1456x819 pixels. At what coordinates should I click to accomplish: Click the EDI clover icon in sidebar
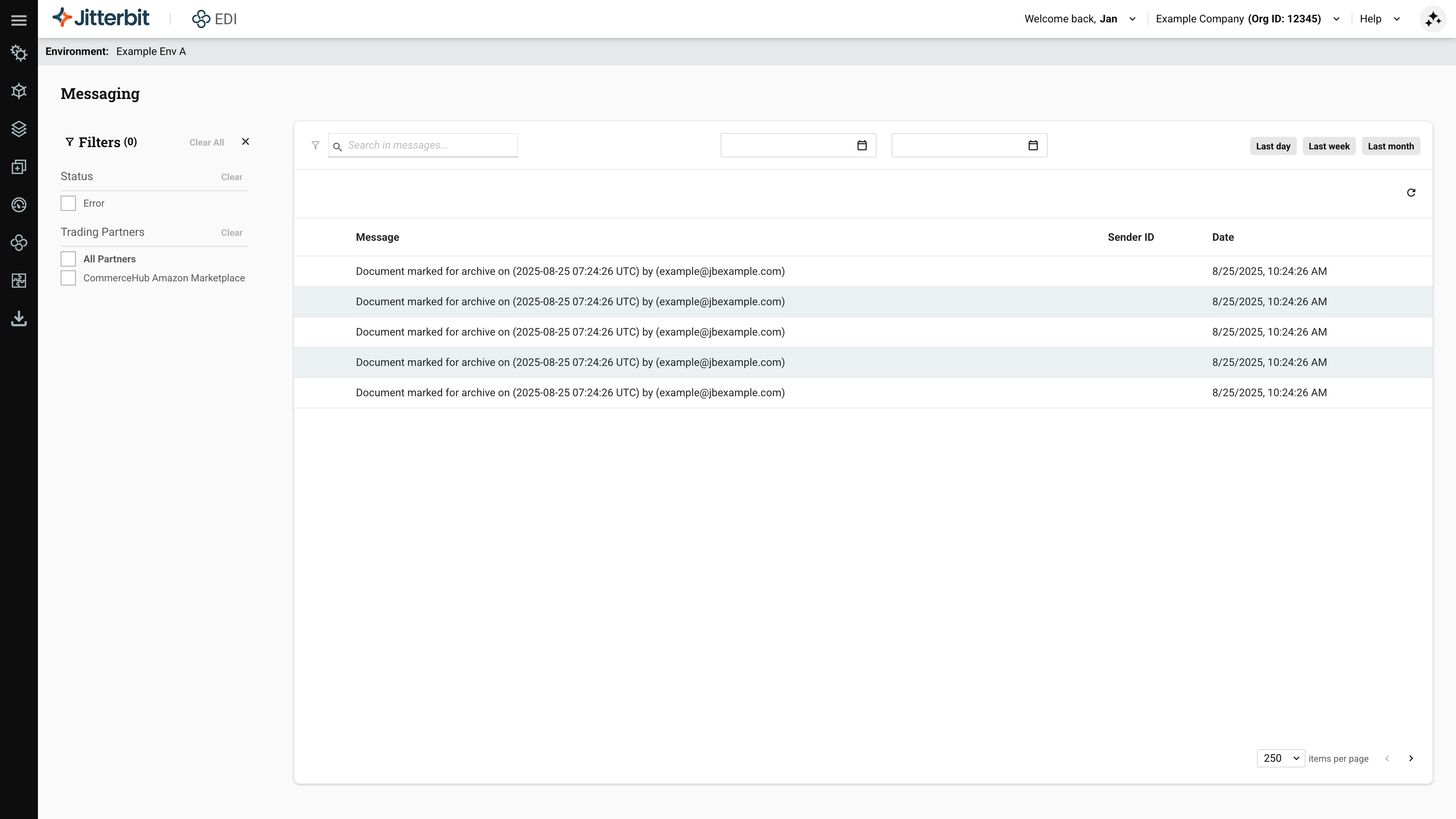pos(19,243)
